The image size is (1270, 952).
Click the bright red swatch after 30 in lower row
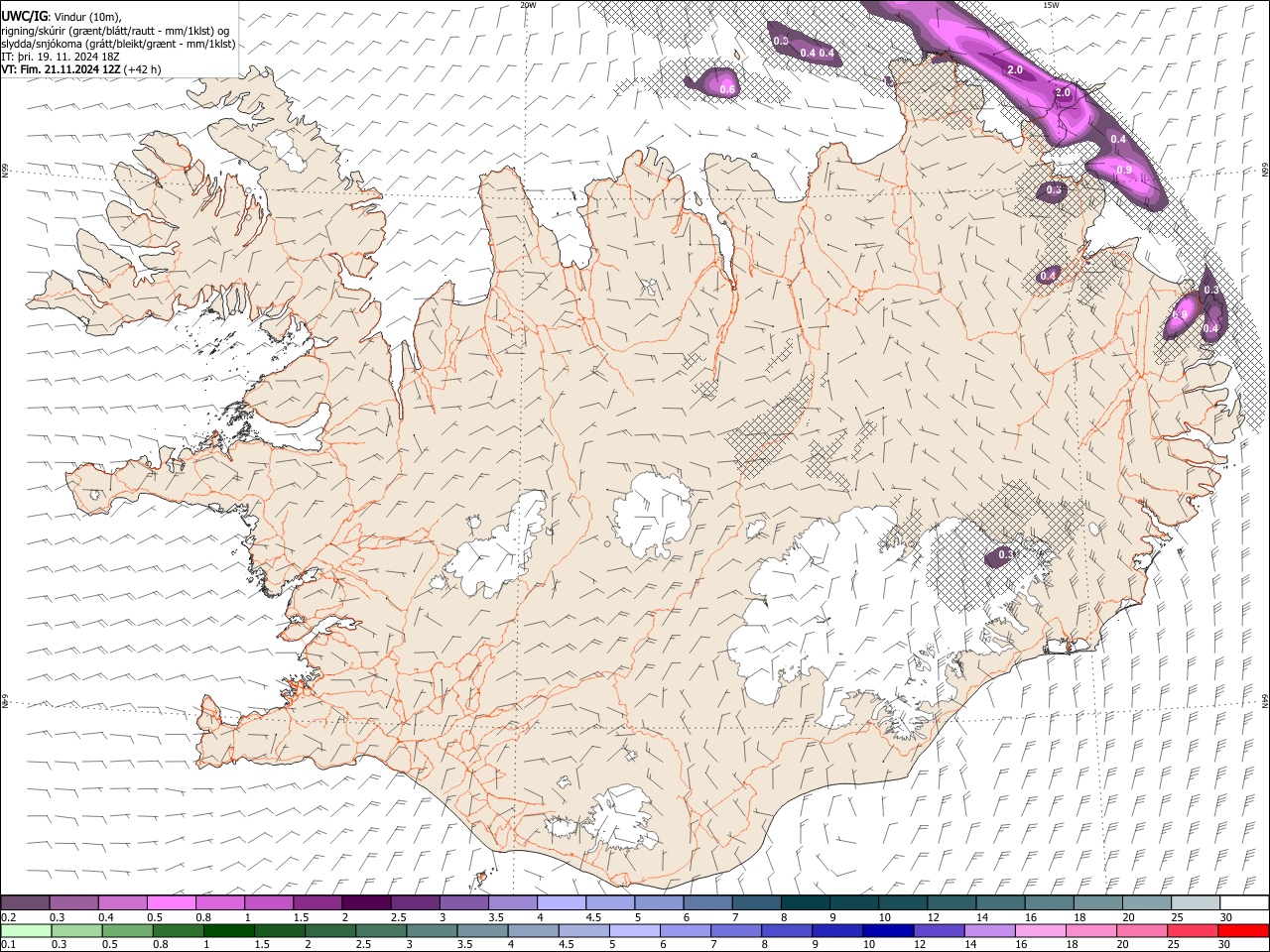coord(1243,930)
